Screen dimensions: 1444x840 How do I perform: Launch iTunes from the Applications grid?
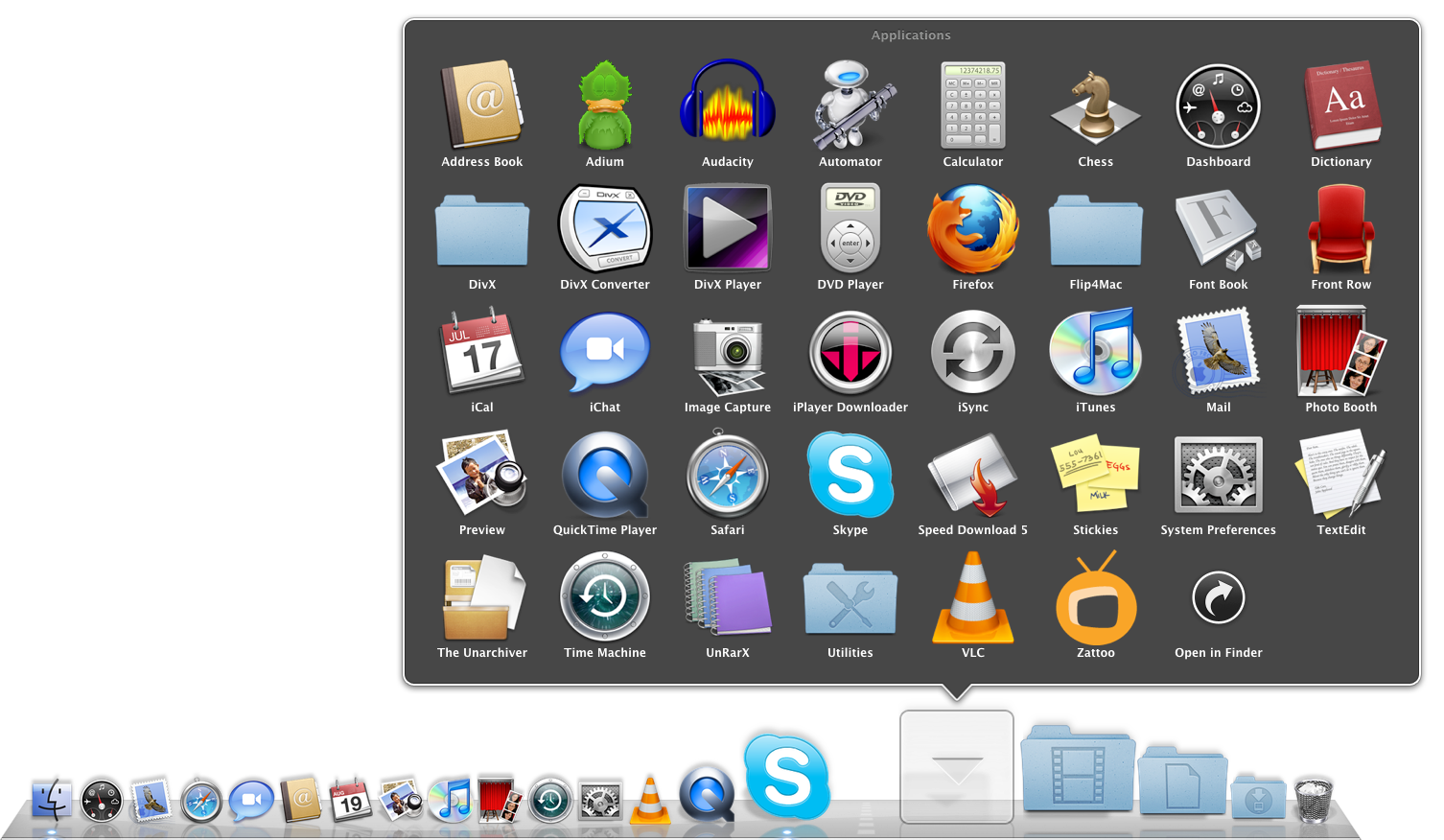click(1096, 351)
